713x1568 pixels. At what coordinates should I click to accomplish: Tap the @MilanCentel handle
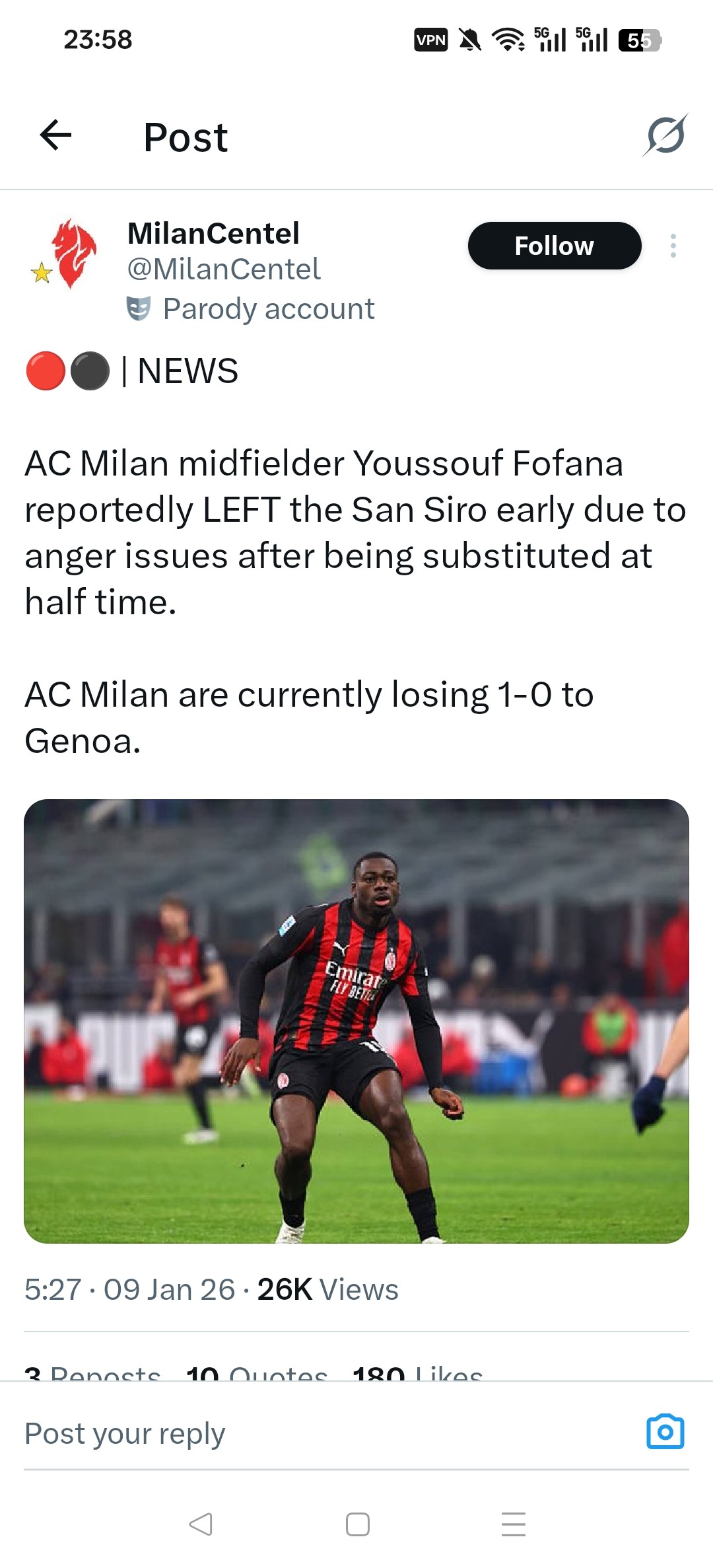coord(223,269)
